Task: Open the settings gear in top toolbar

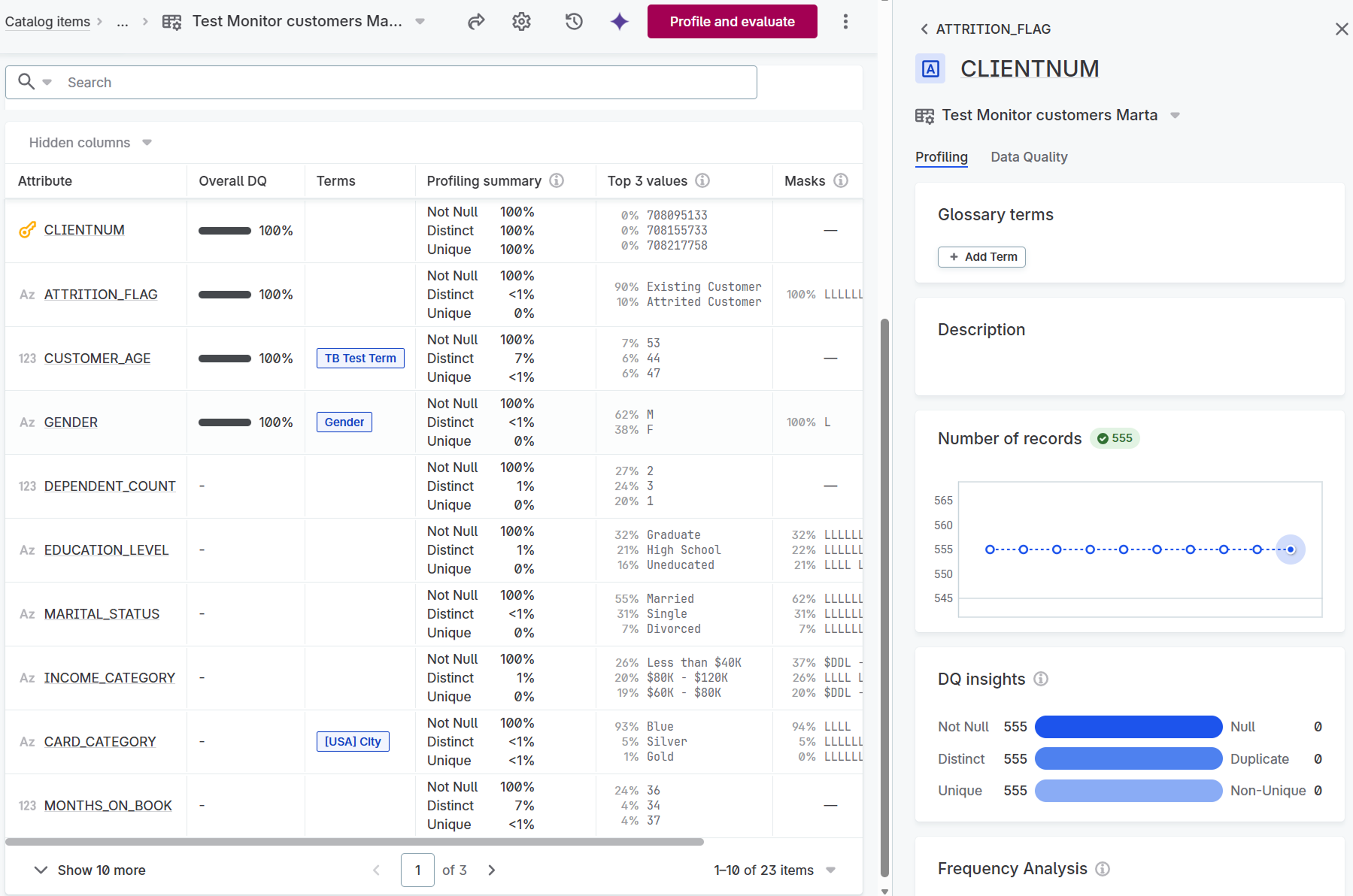Action: pos(521,21)
